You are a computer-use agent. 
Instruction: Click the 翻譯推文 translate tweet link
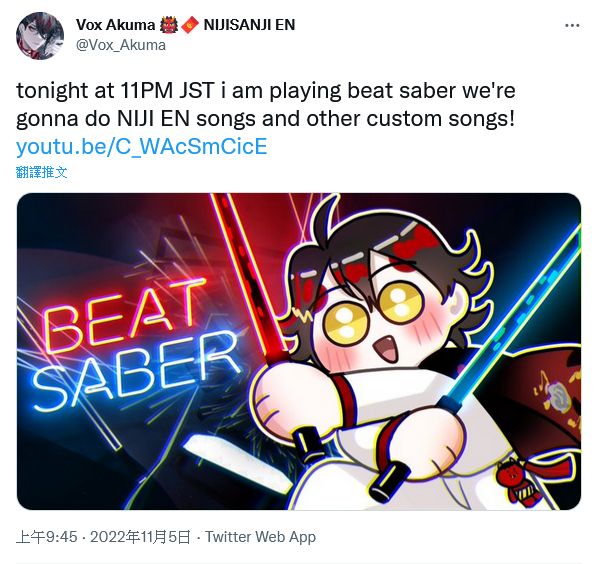coord(42,172)
